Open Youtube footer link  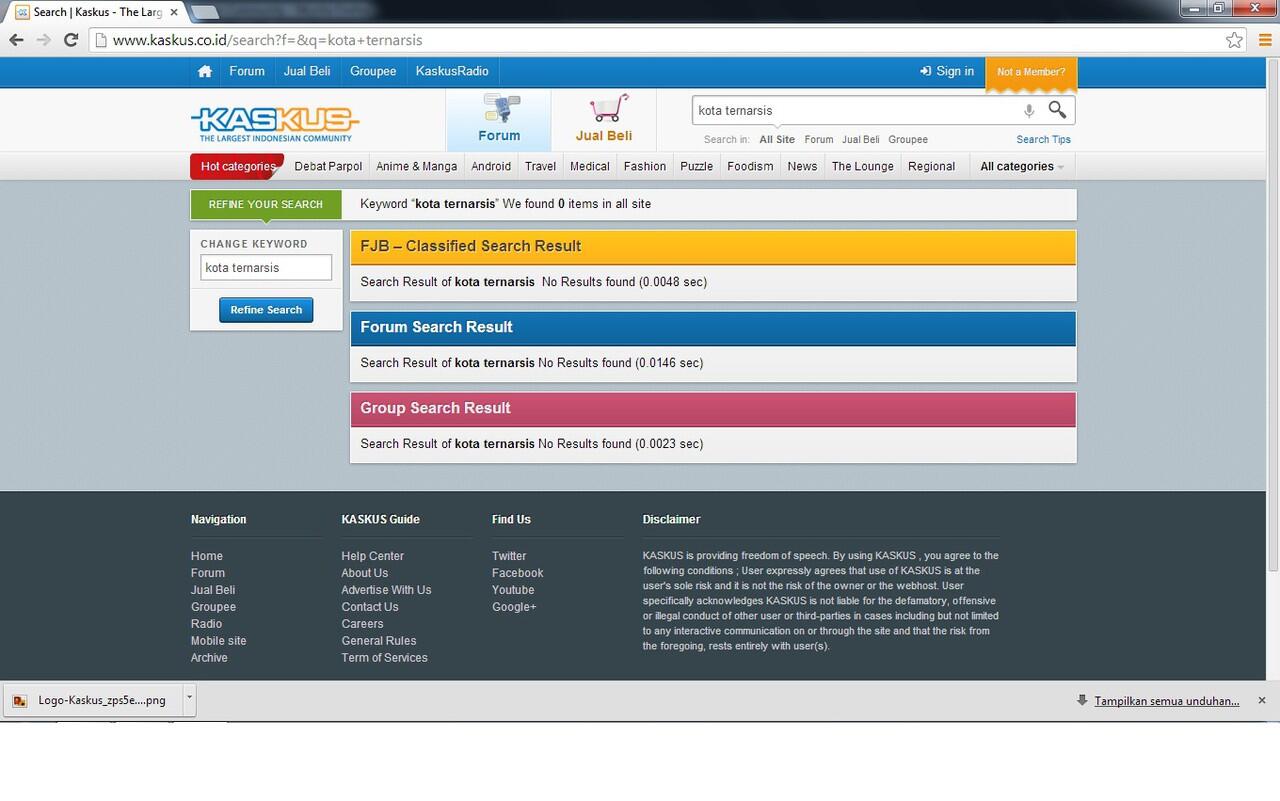click(513, 590)
